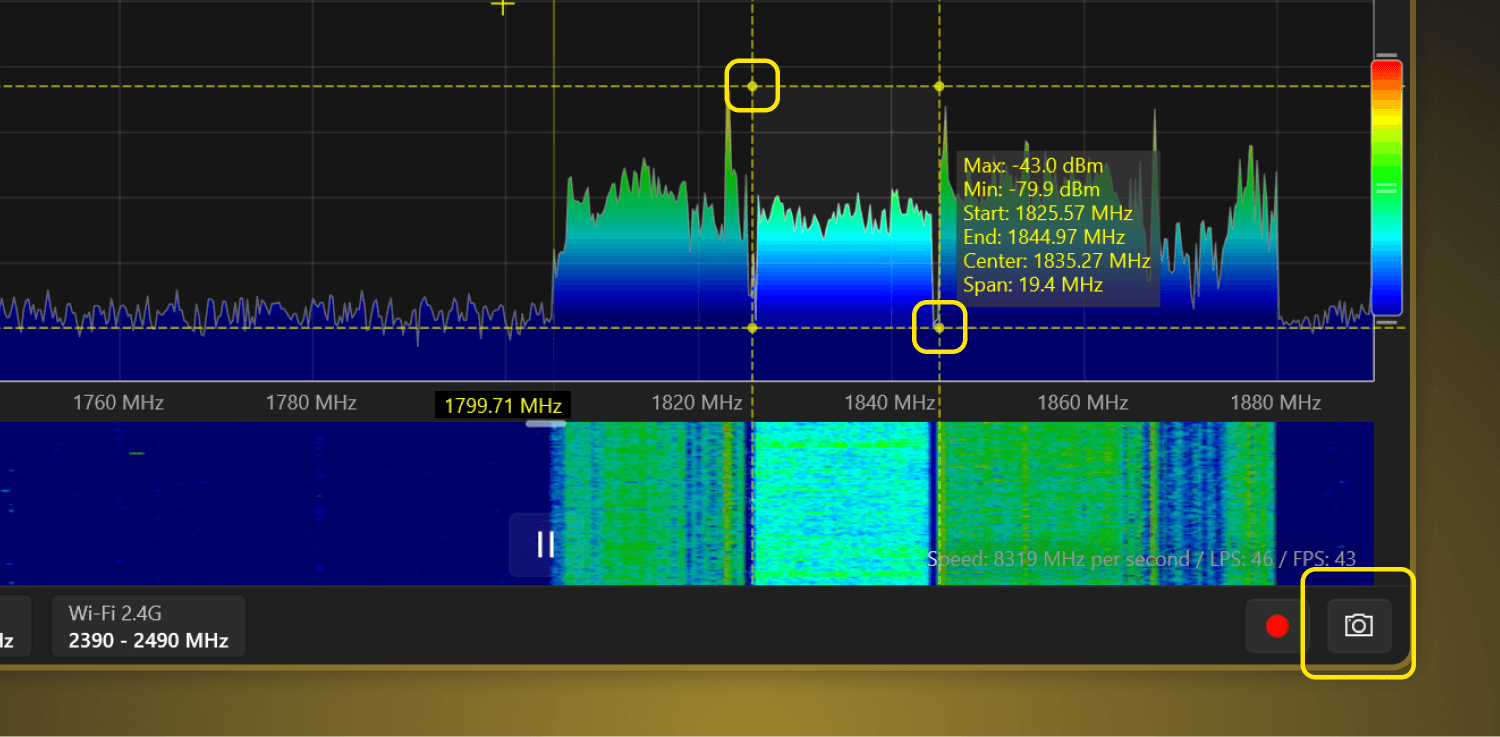Viewport: 1500px width, 737px height.
Task: Click the red zone of the color gradient bar
Action: click(1386, 70)
